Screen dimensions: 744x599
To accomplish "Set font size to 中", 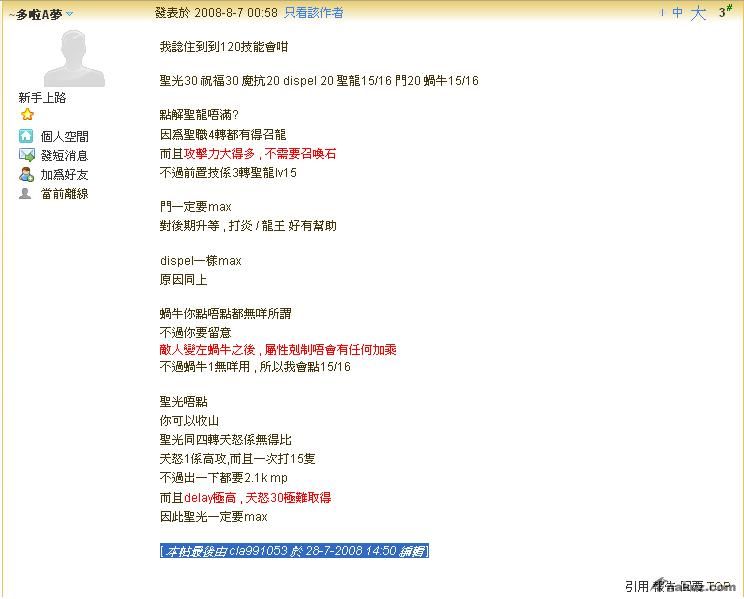I will [678, 13].
